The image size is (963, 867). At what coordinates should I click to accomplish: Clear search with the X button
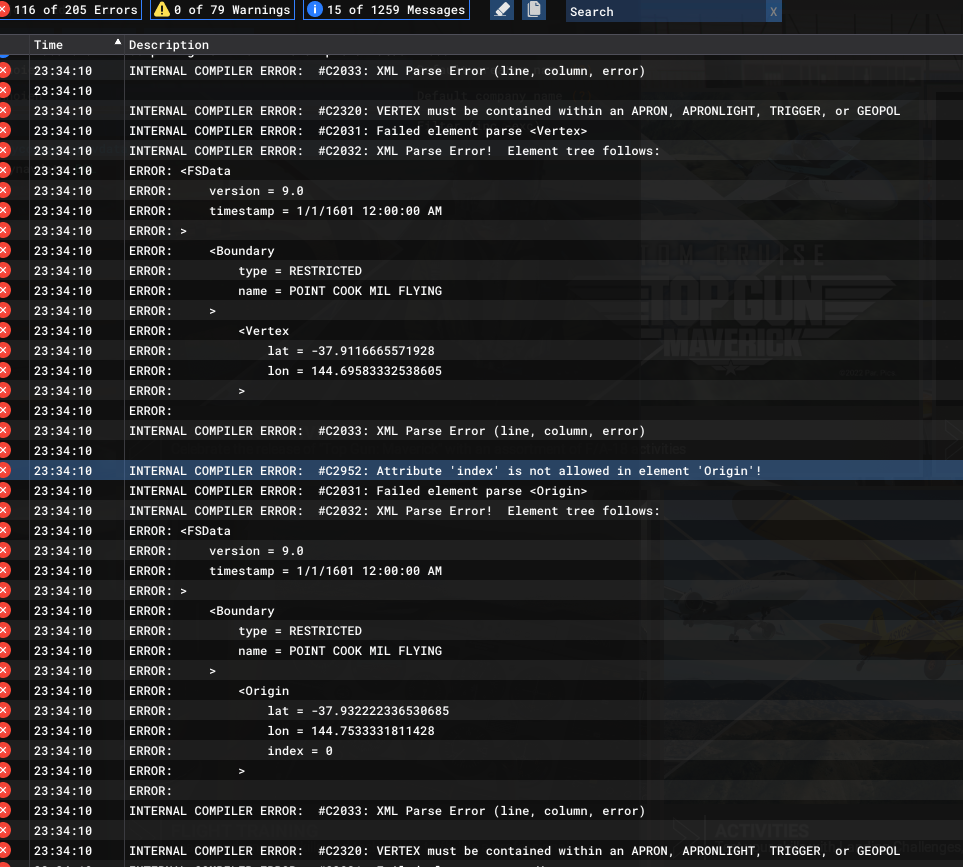coord(774,12)
